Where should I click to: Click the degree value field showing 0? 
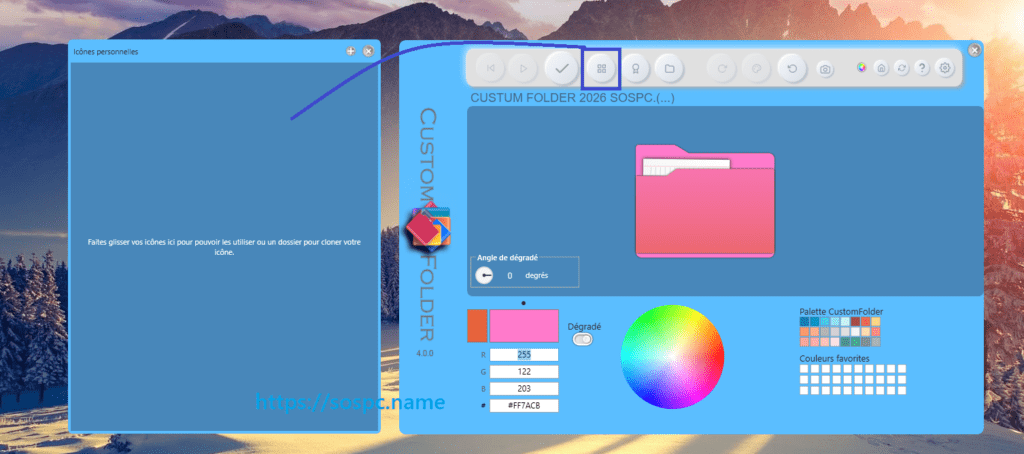tap(510, 276)
